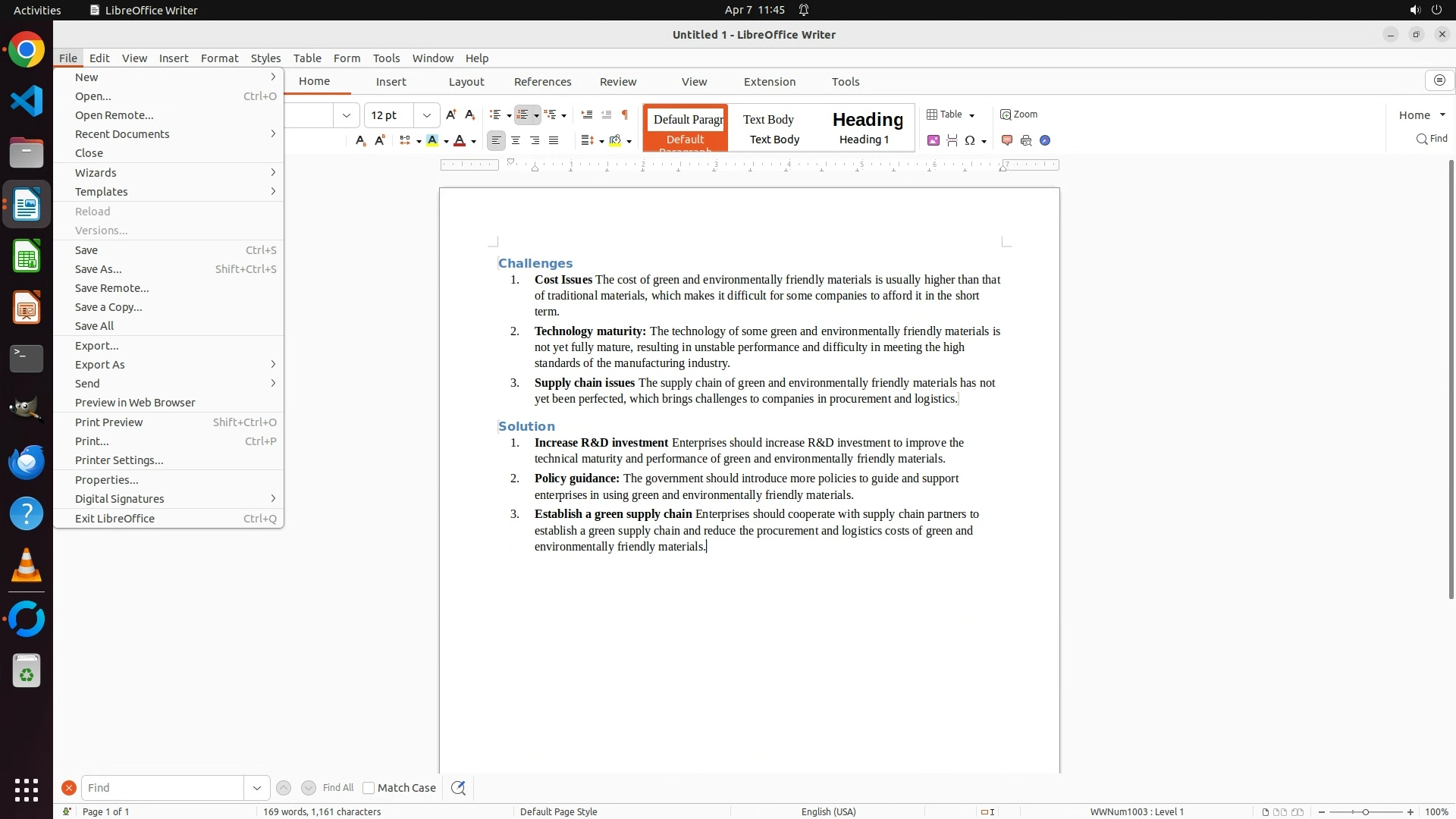Switch to the References tab
1456x819 pixels.
542,82
